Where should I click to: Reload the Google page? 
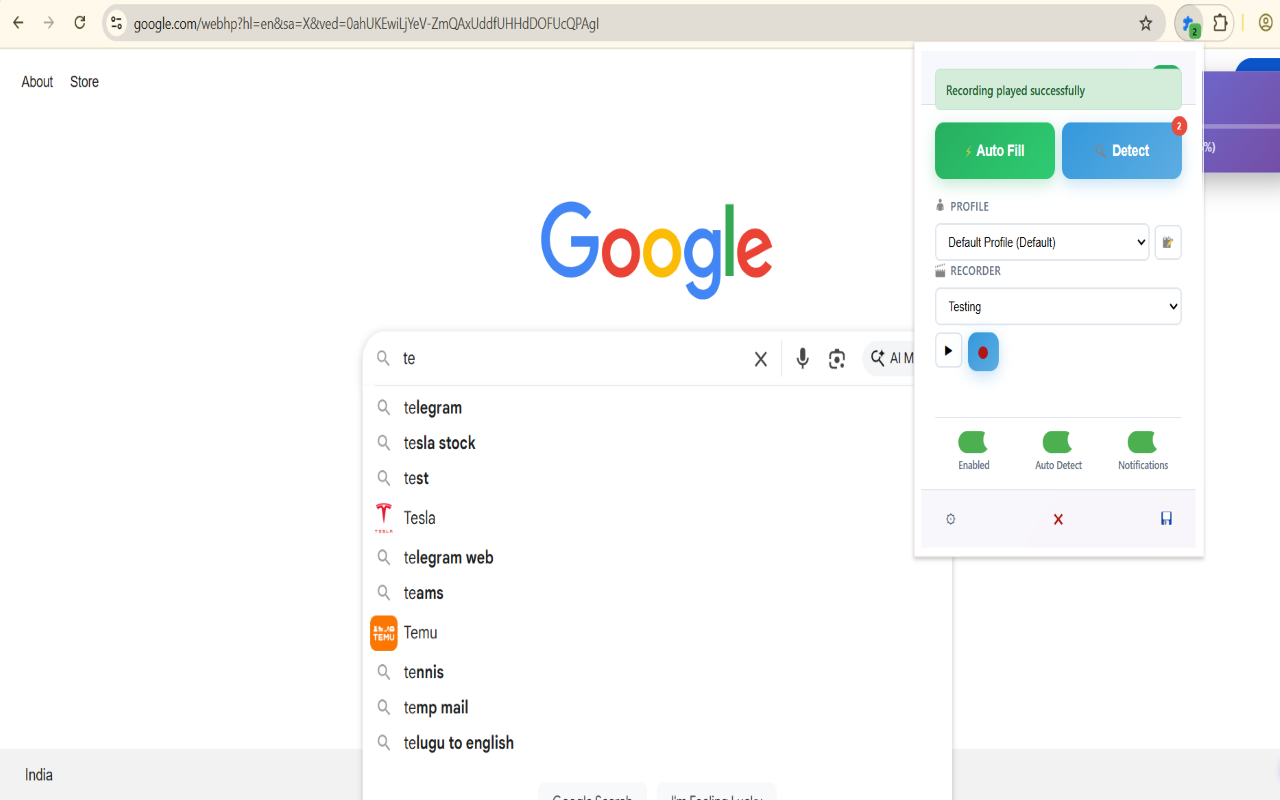coord(80,23)
